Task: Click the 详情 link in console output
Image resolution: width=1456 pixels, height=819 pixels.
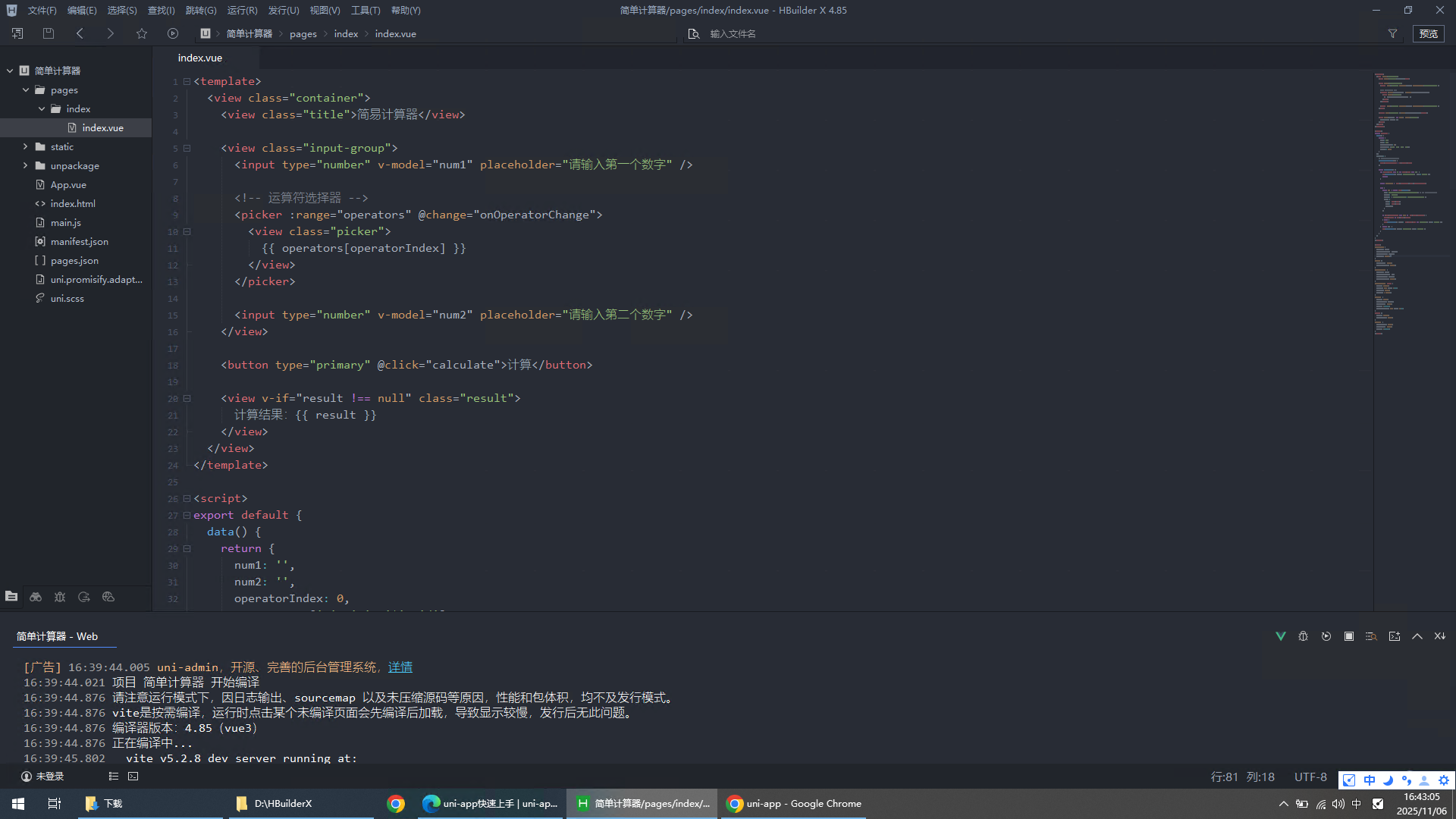Action: click(400, 667)
